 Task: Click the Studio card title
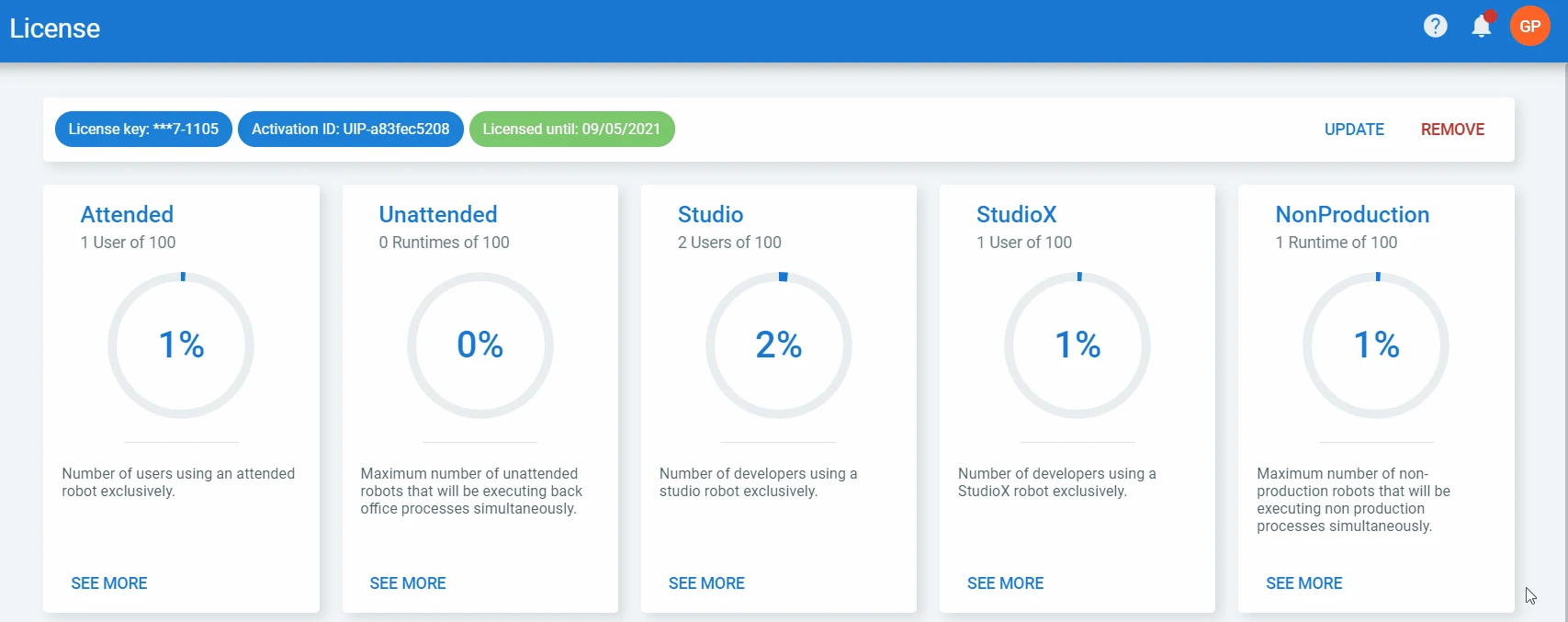coord(710,214)
